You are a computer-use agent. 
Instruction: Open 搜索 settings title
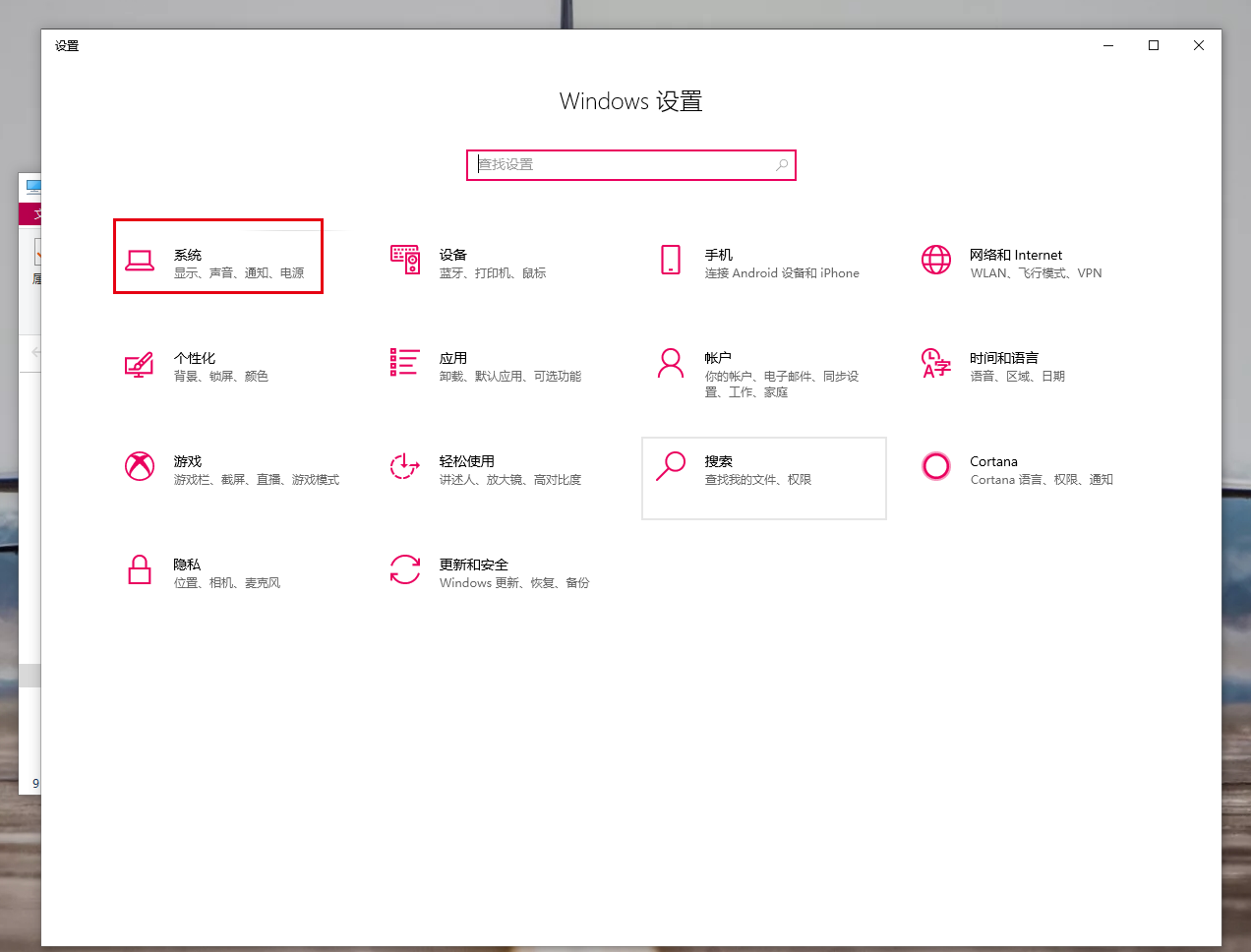pyautogui.click(x=719, y=461)
